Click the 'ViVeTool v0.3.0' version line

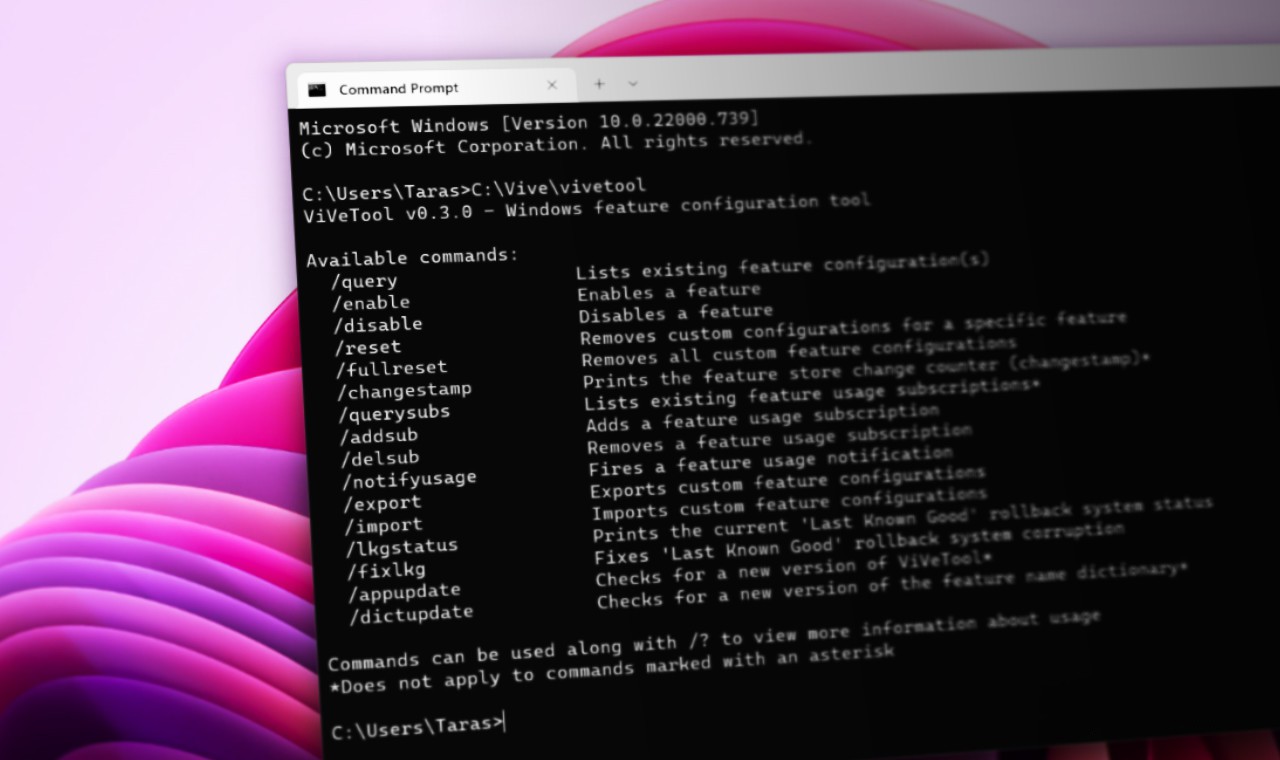[587, 207]
